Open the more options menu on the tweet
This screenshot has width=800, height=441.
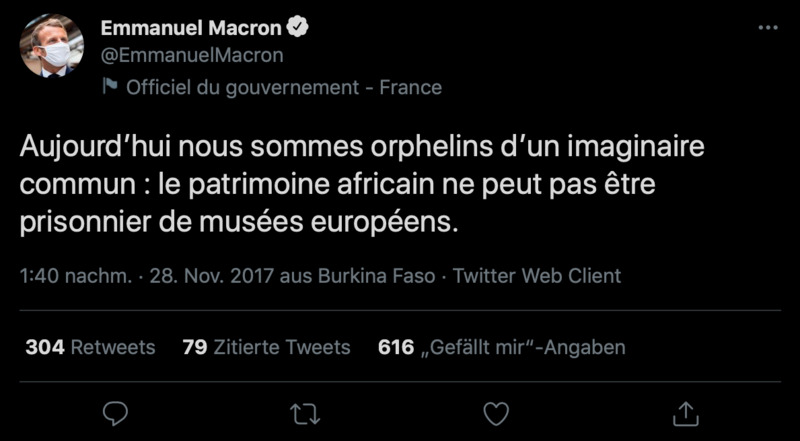click(767, 28)
